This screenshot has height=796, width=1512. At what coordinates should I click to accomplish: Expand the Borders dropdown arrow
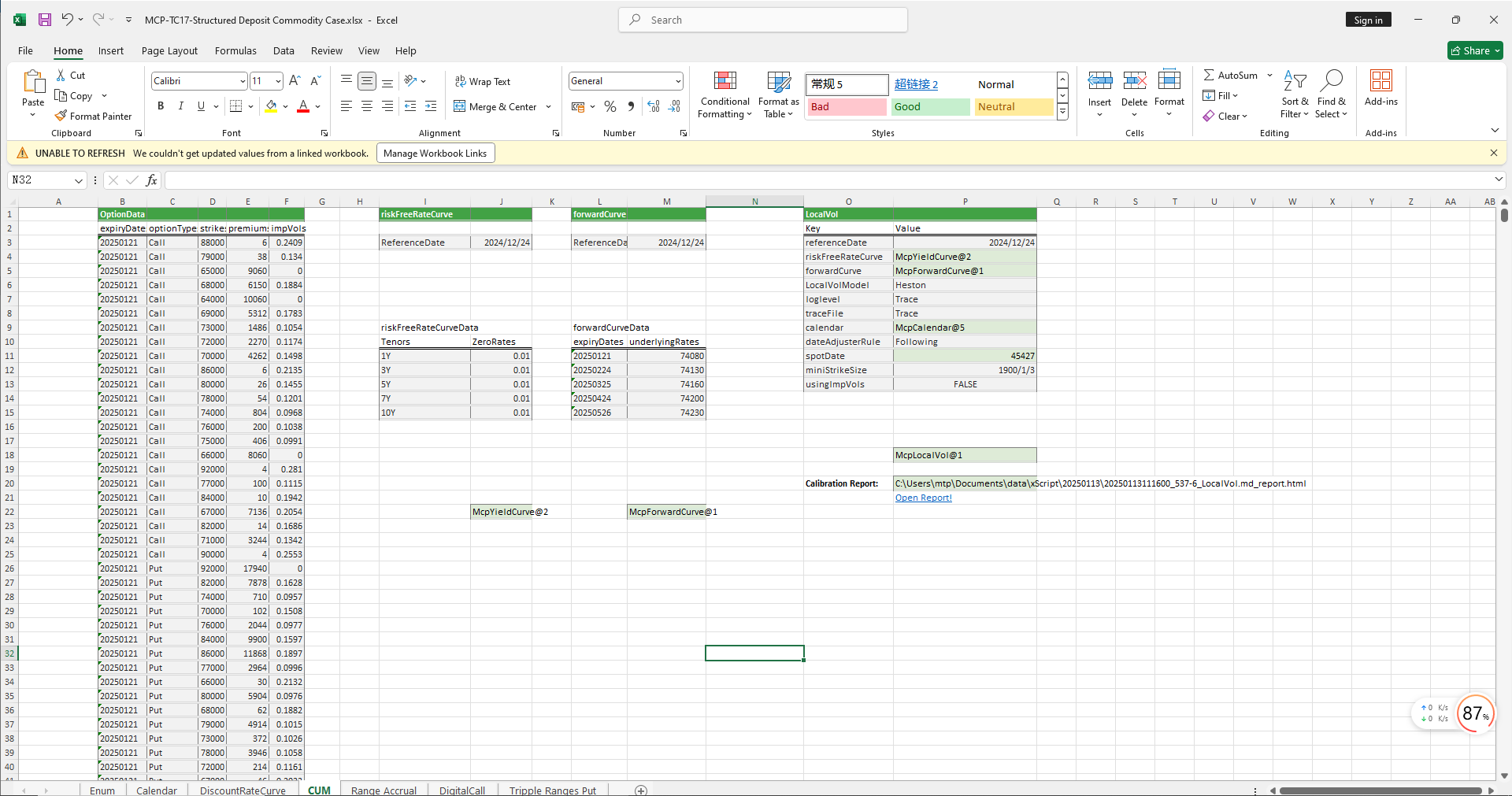click(x=250, y=106)
